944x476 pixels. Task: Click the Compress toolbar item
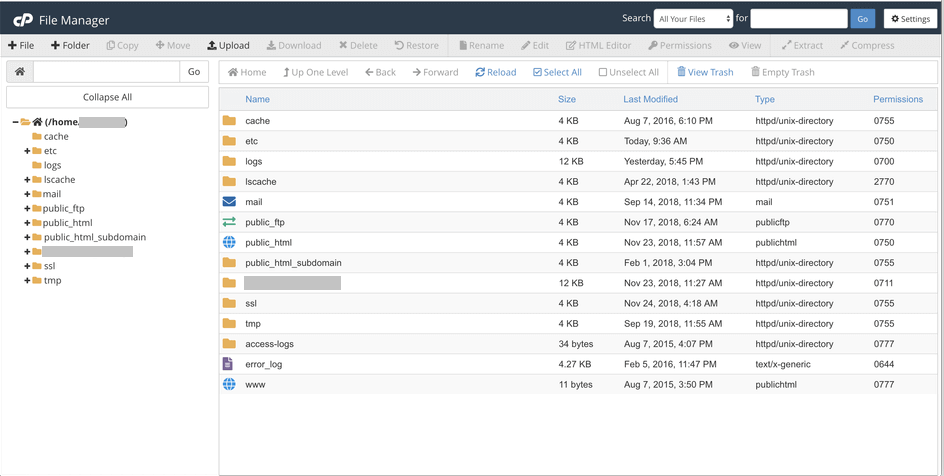867,45
